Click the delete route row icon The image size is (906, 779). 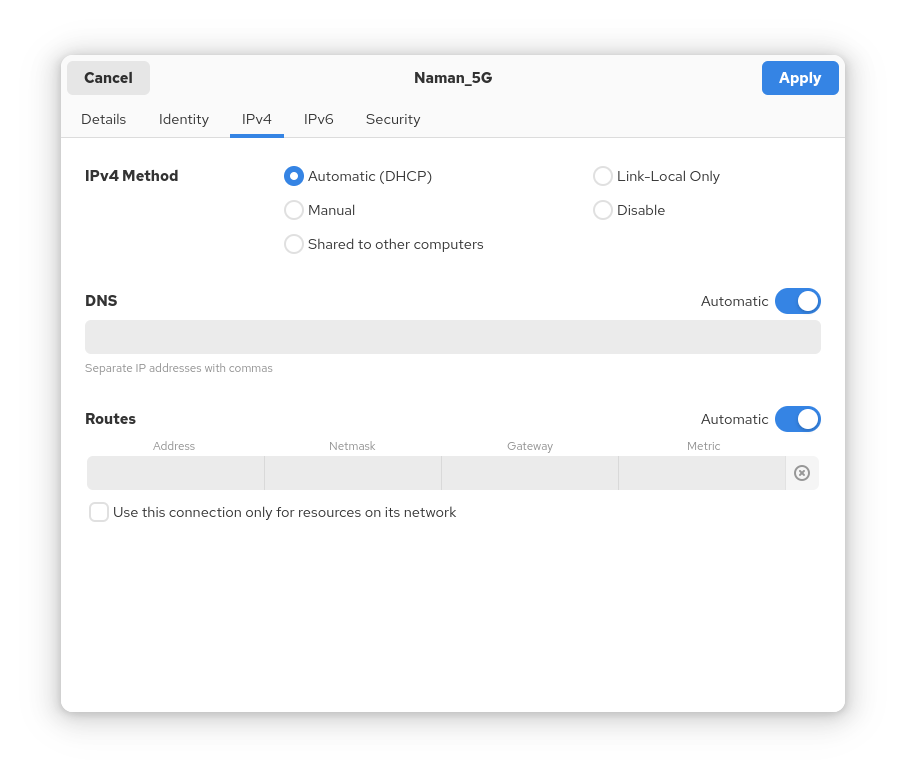802,473
